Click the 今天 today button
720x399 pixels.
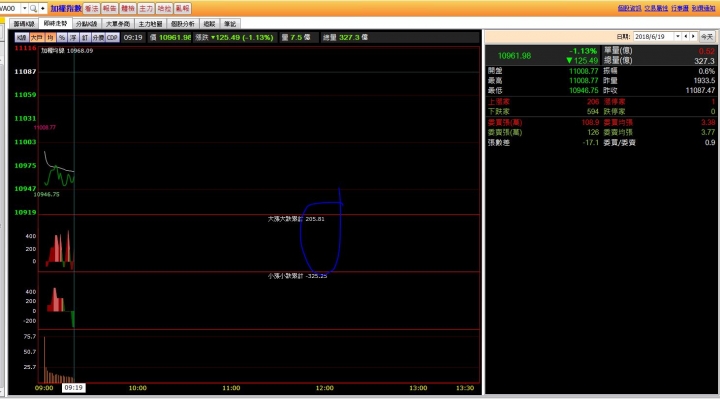(x=707, y=37)
